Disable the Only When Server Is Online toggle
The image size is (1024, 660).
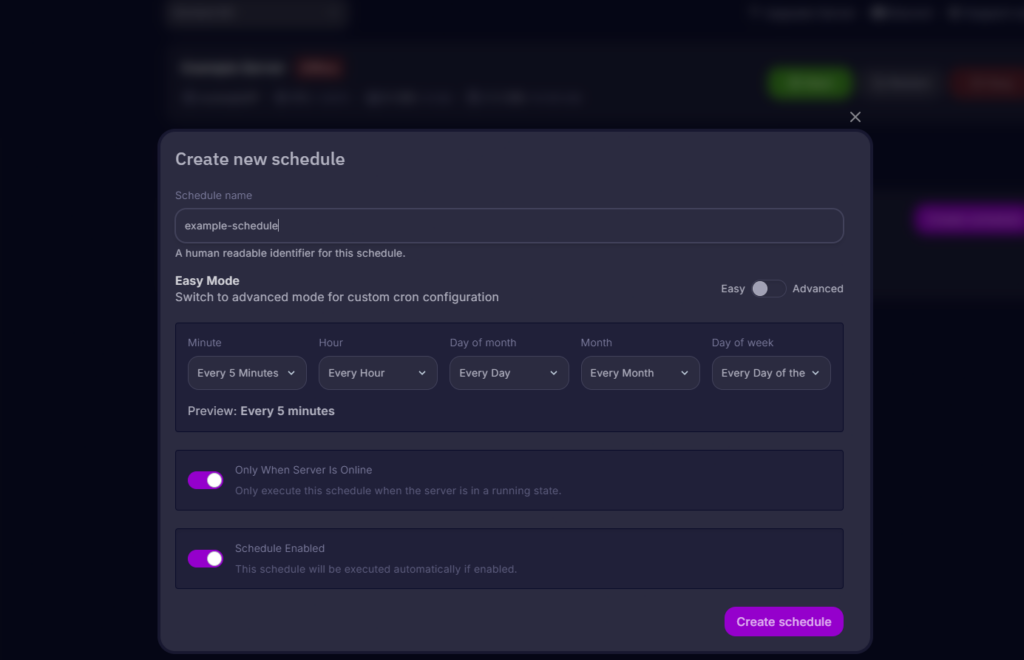coord(204,480)
